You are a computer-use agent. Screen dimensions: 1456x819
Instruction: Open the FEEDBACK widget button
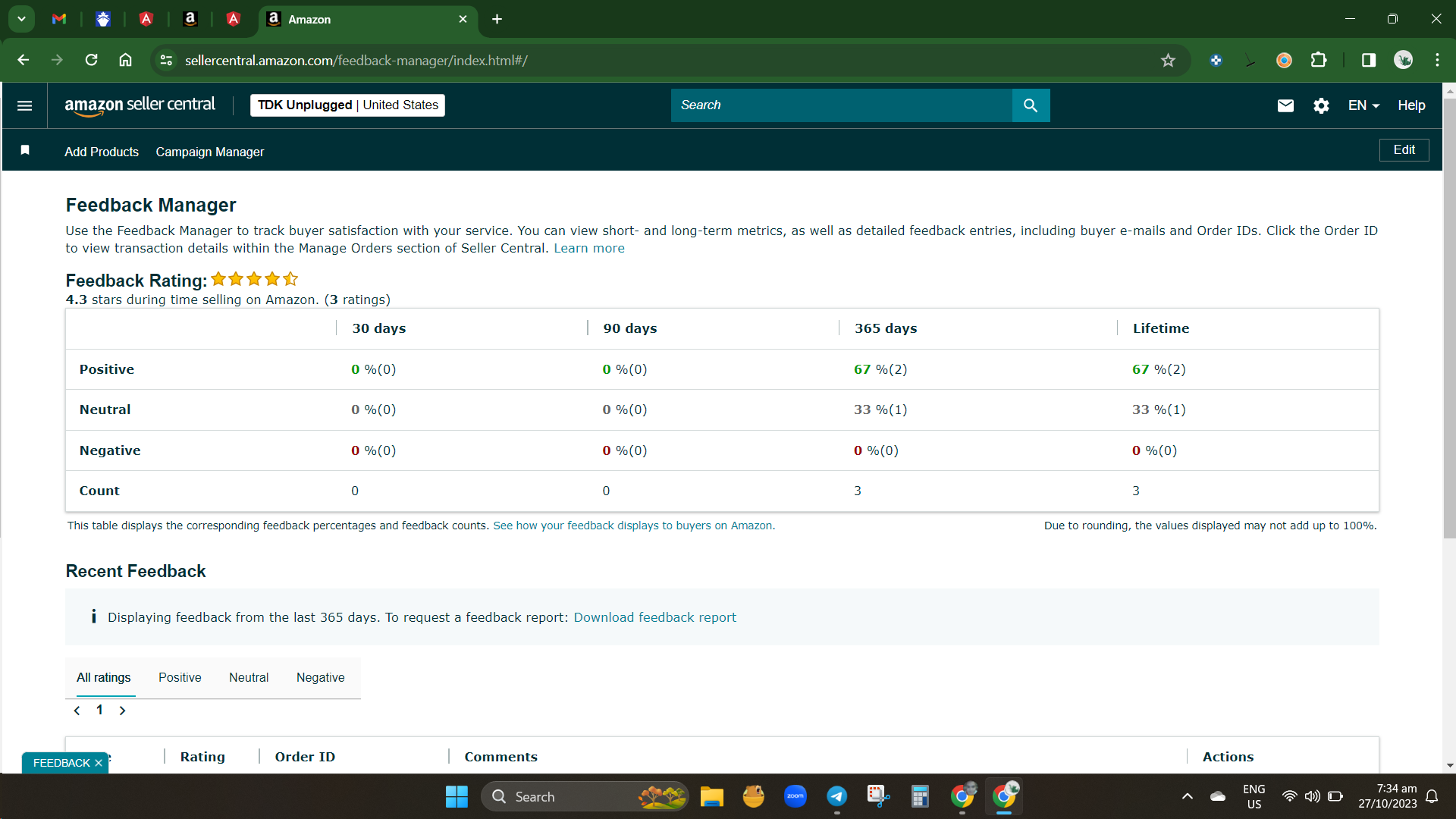[x=61, y=763]
